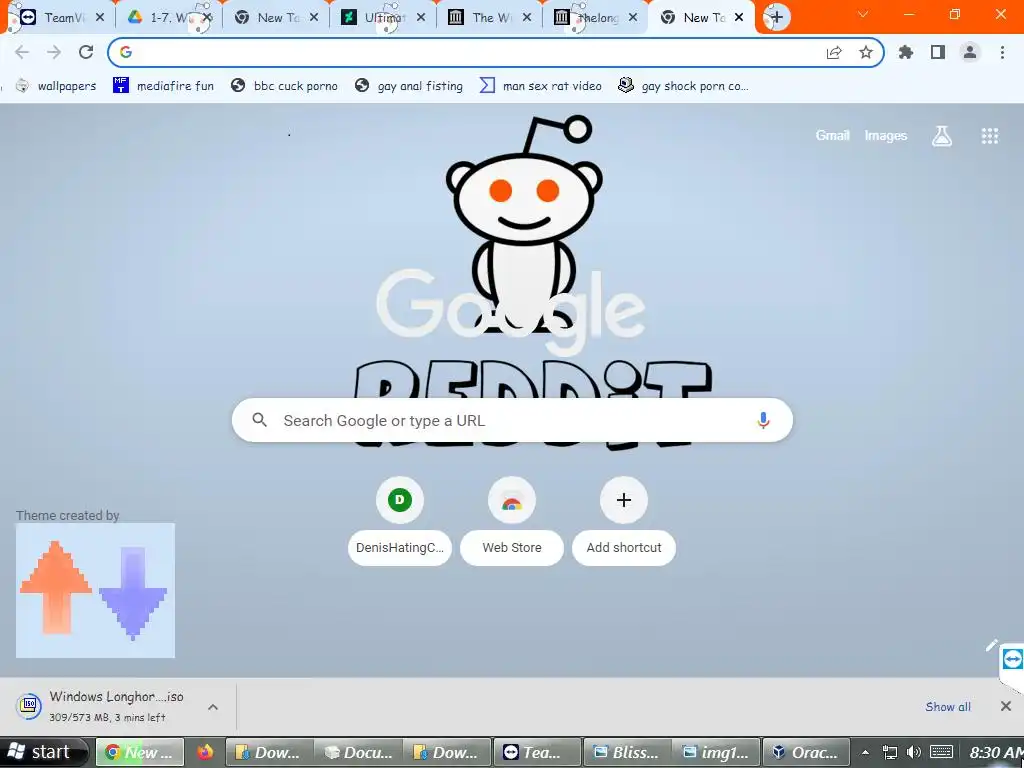
Task: Click the ISO file icon in the download bar
Action: [29, 706]
